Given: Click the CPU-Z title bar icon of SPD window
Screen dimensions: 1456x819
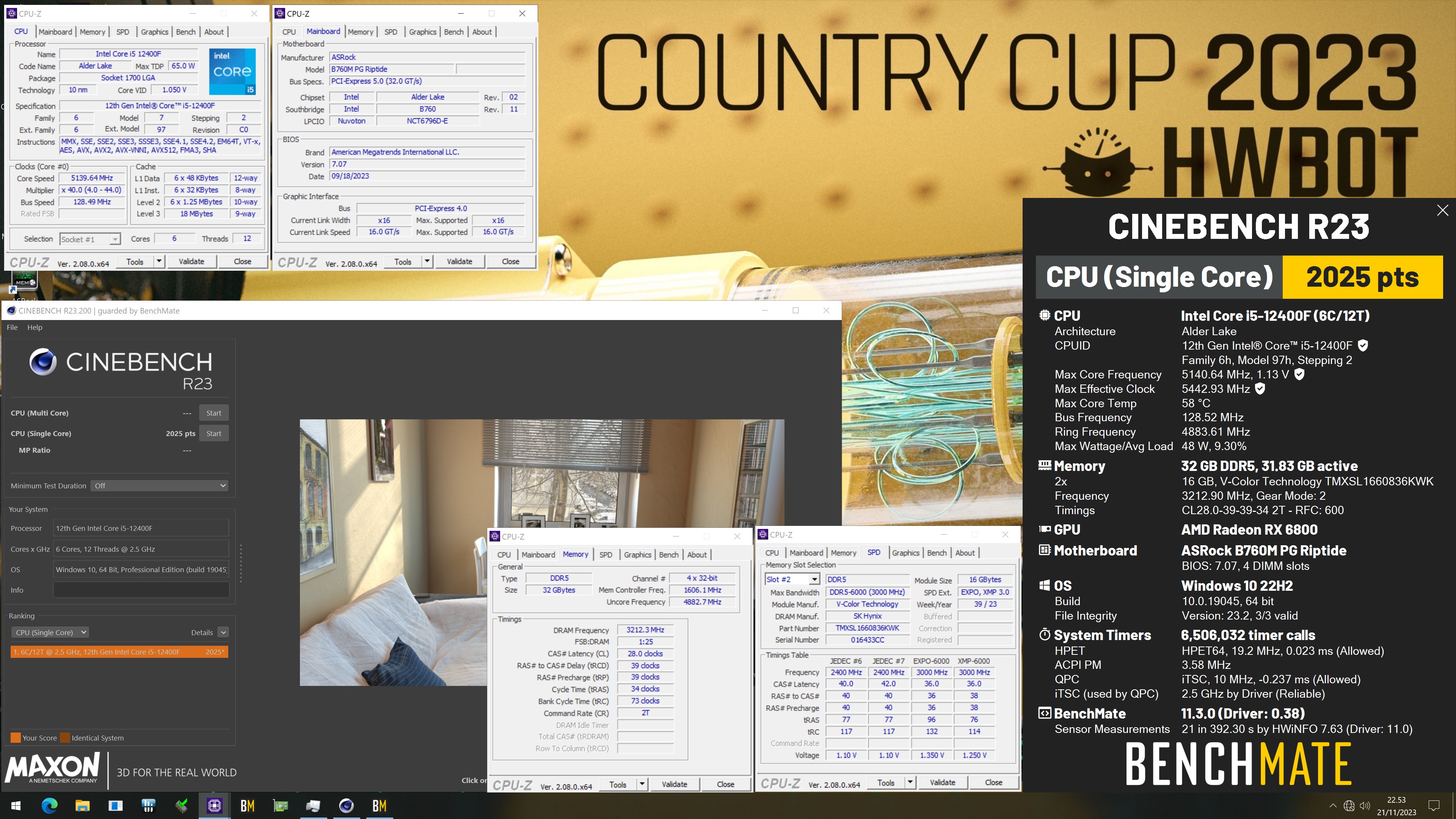Looking at the screenshot, I should click(763, 535).
